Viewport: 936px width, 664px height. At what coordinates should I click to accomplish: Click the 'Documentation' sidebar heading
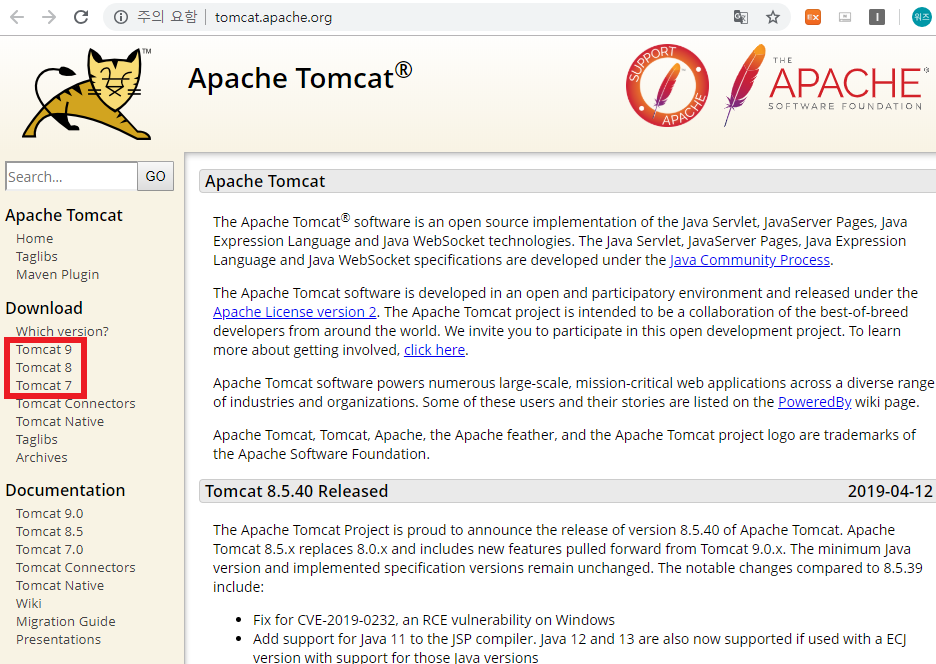[x=65, y=490]
